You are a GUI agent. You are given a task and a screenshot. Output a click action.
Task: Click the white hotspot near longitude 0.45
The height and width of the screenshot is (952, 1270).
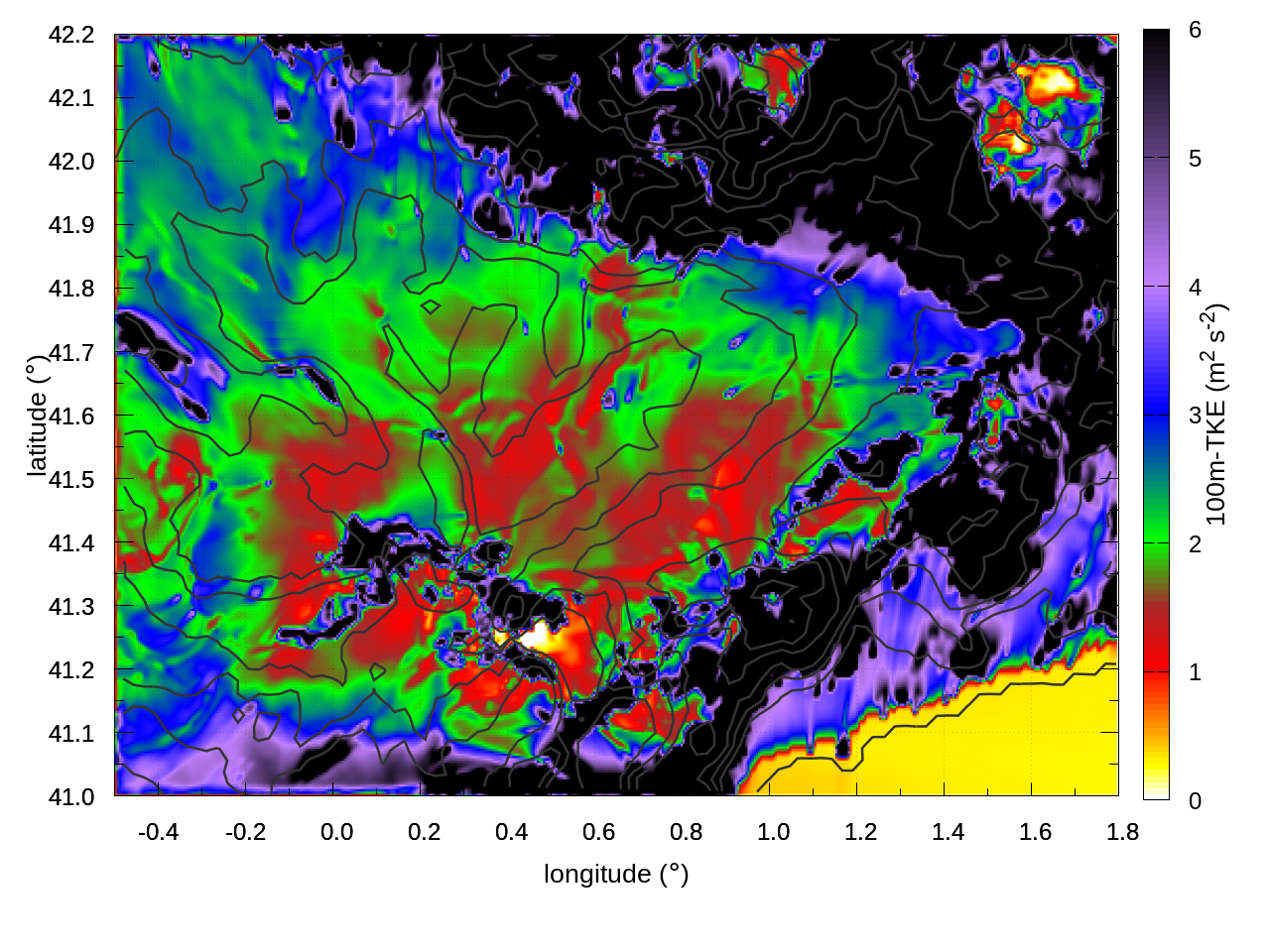(x=539, y=636)
